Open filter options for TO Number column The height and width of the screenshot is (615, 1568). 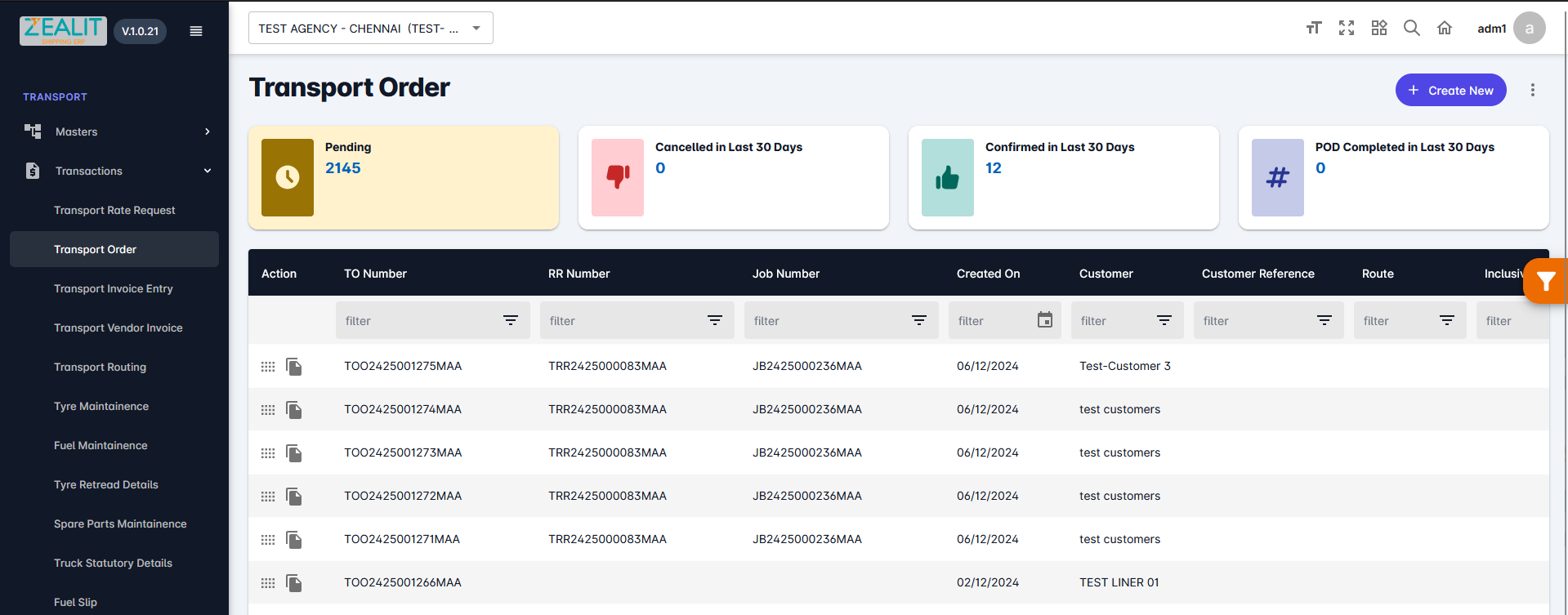(511, 320)
